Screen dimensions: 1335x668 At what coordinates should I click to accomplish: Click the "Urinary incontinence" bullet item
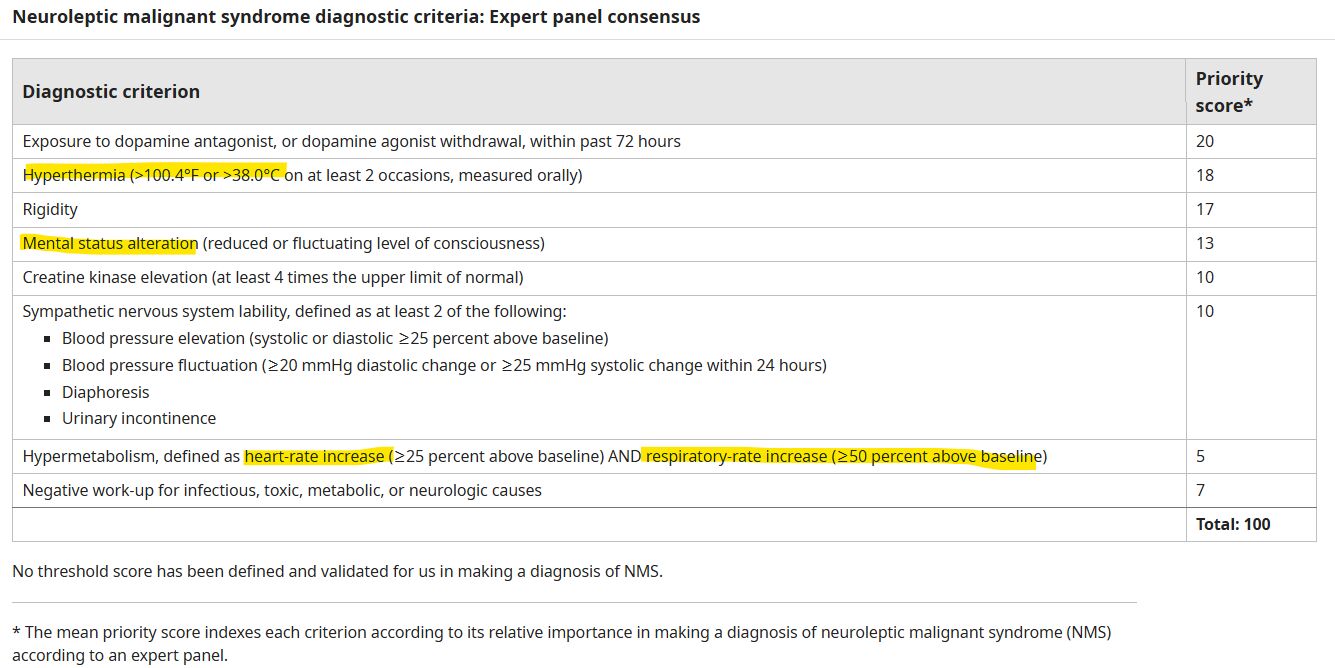click(139, 418)
